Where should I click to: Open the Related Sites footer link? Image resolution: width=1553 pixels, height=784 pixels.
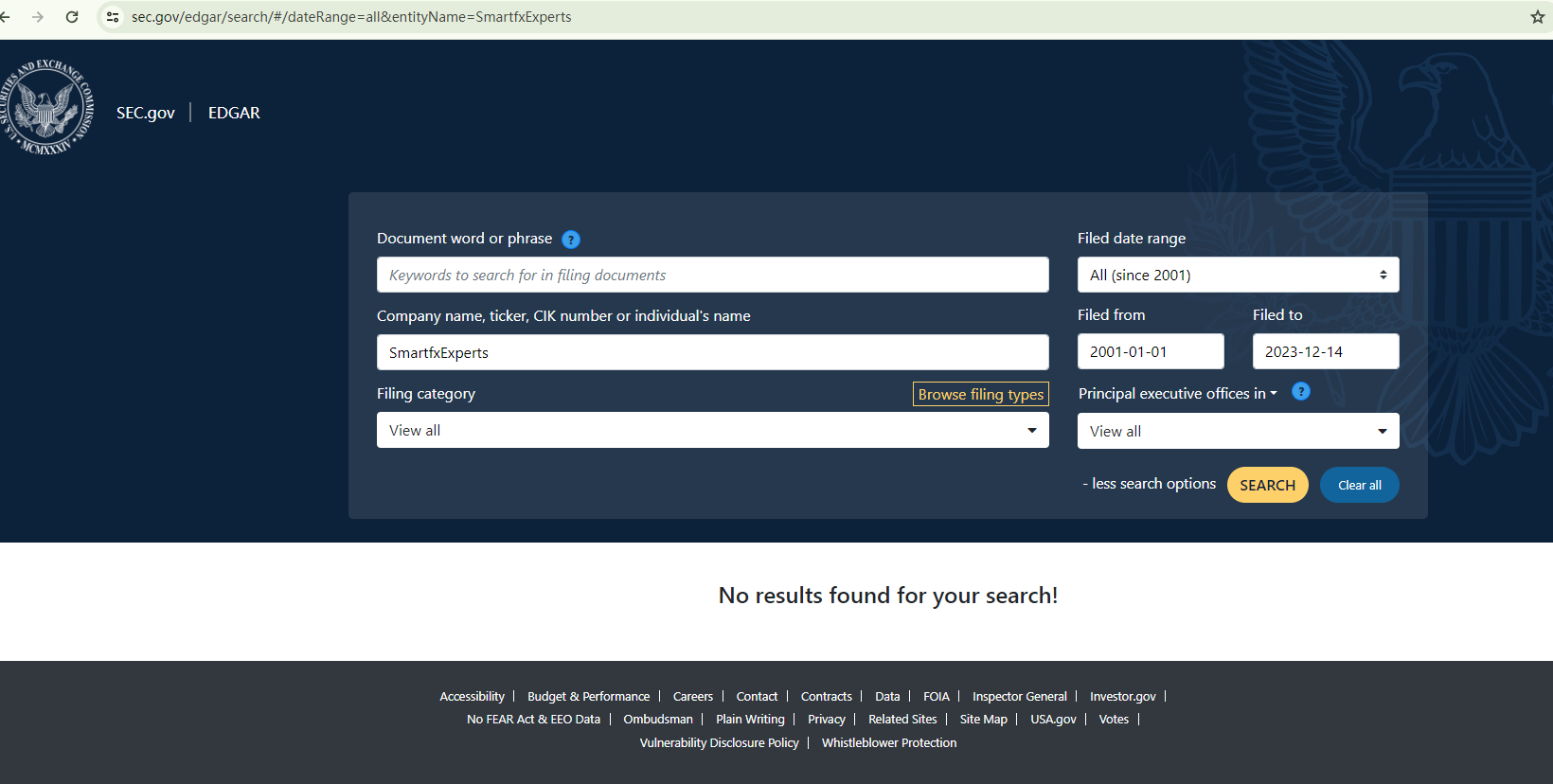pyautogui.click(x=902, y=720)
